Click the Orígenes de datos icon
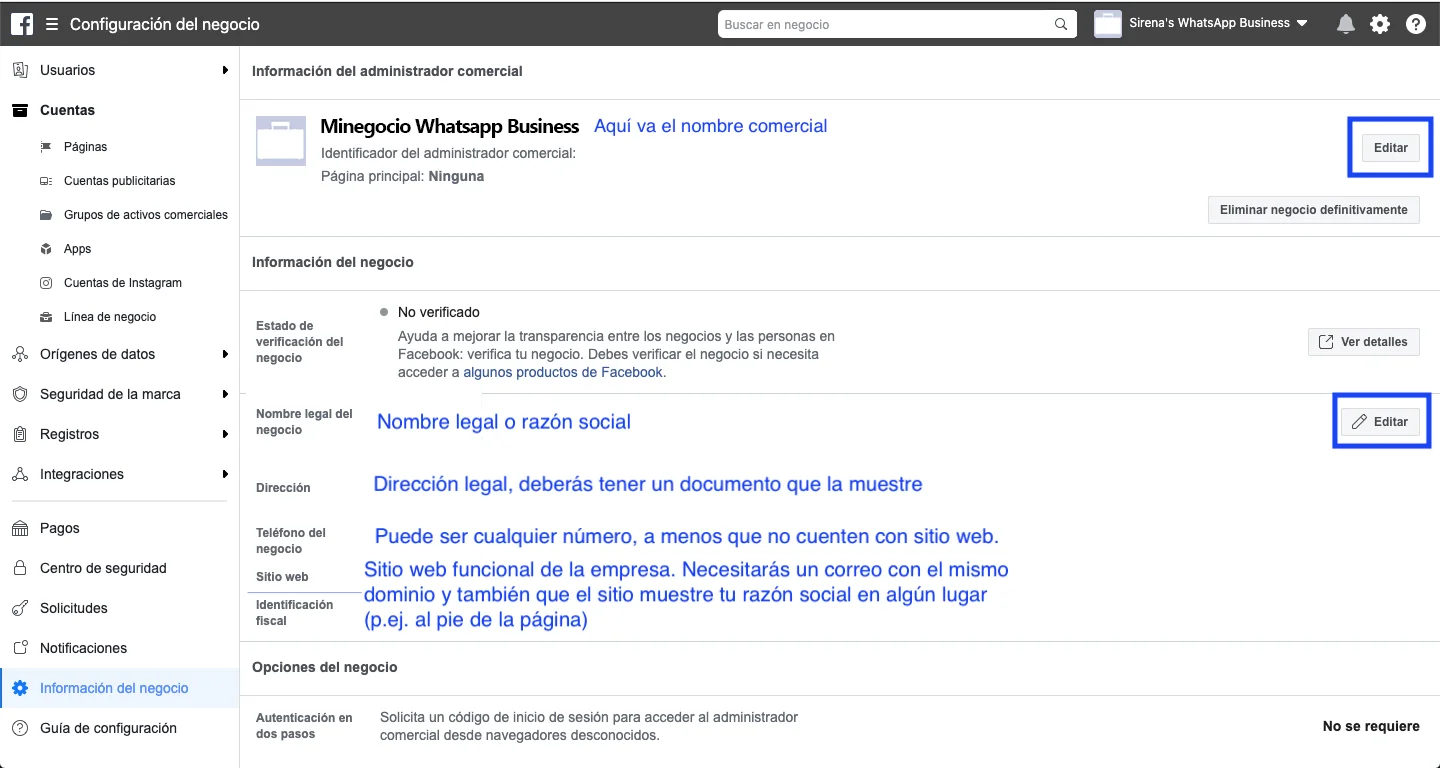Viewport: 1440px width, 768px height. (x=20, y=354)
